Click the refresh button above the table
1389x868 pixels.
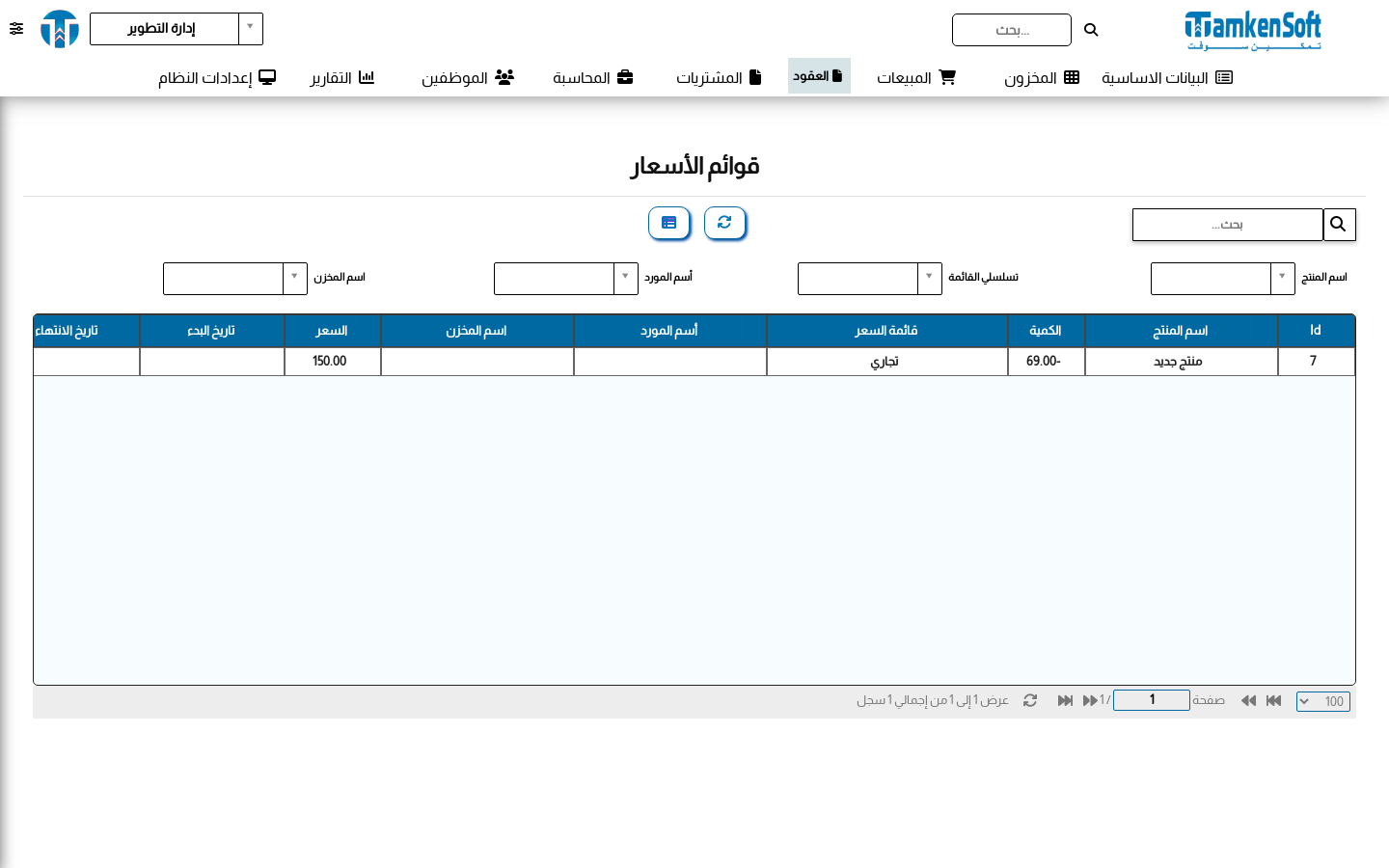click(724, 223)
